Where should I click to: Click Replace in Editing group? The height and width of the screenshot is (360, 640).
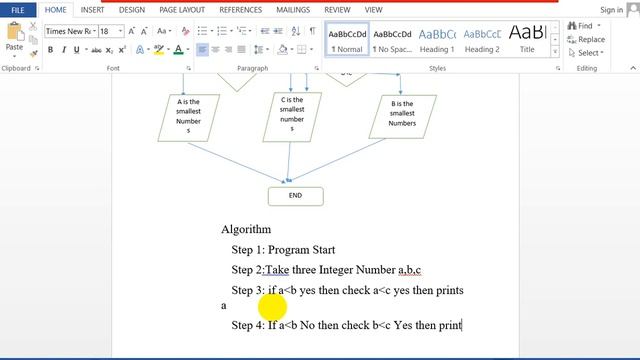click(586, 40)
